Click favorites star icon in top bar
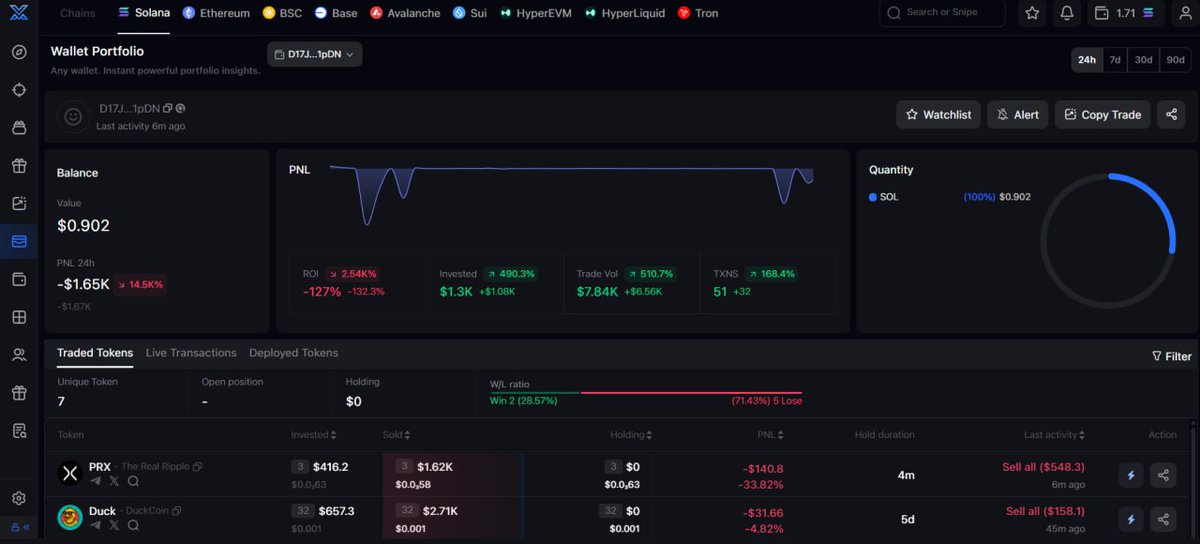1200x544 pixels. click(1033, 13)
